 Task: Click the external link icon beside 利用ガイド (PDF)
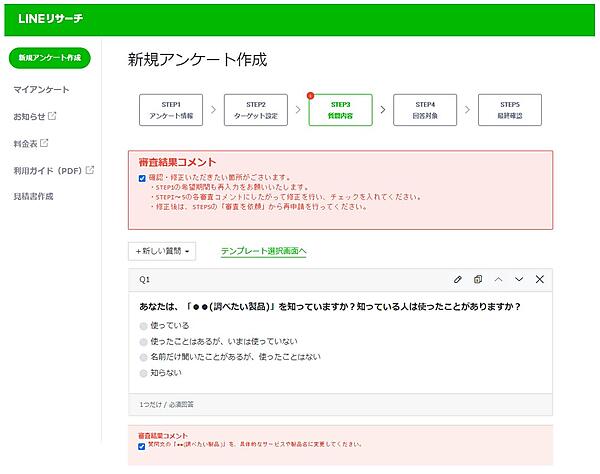(90, 169)
